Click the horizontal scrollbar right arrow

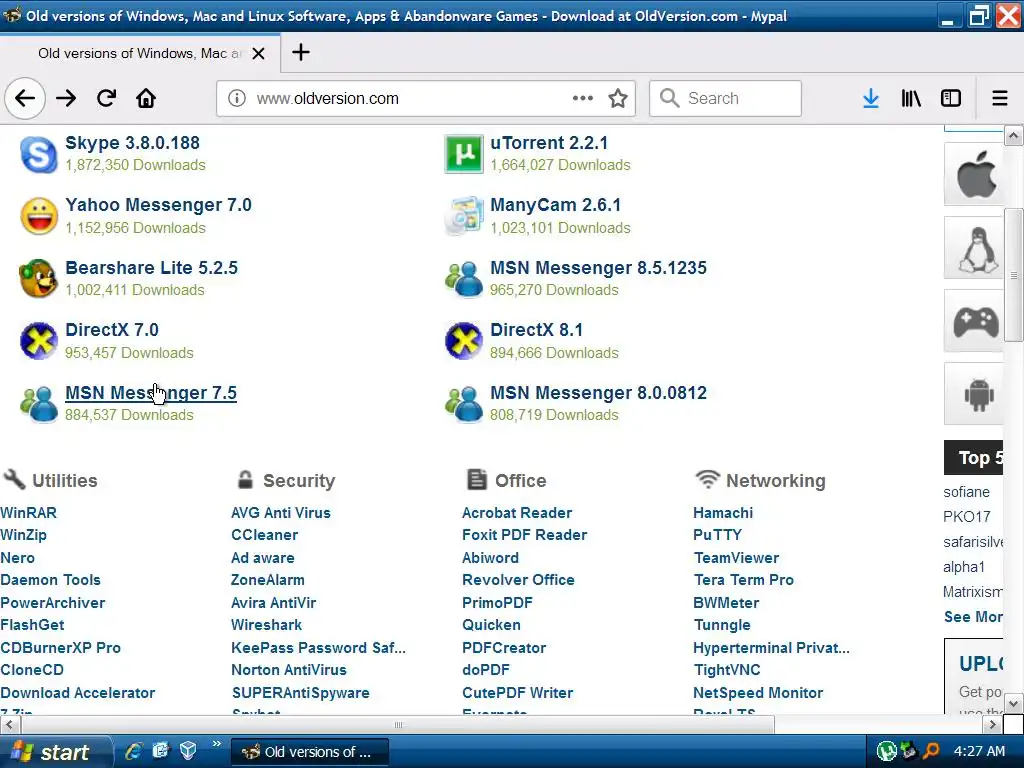click(x=993, y=724)
